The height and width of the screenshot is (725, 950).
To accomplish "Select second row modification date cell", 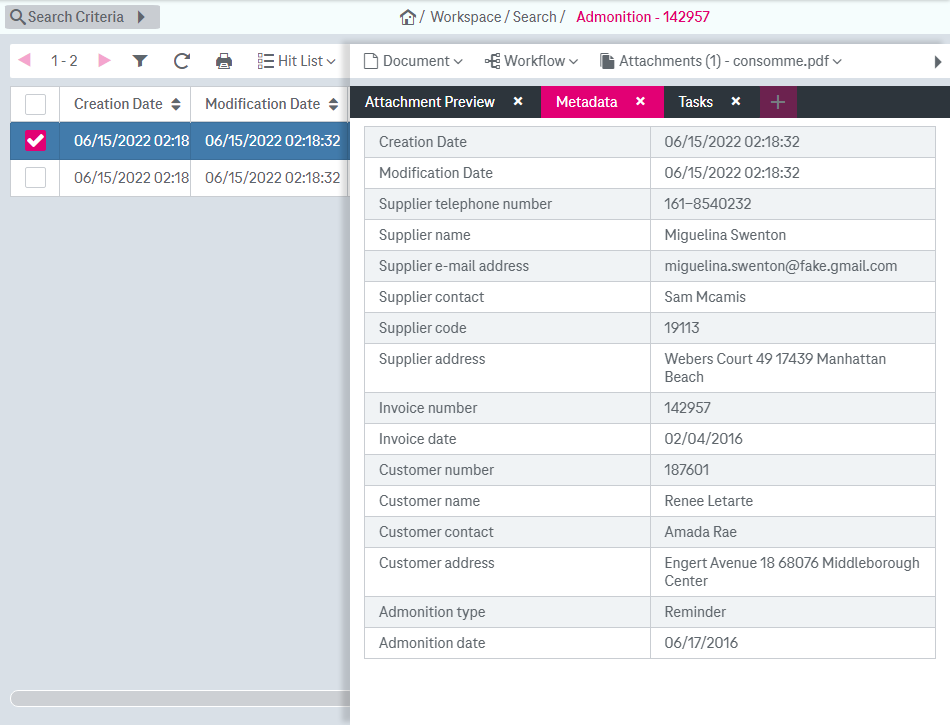I will click(x=270, y=177).
